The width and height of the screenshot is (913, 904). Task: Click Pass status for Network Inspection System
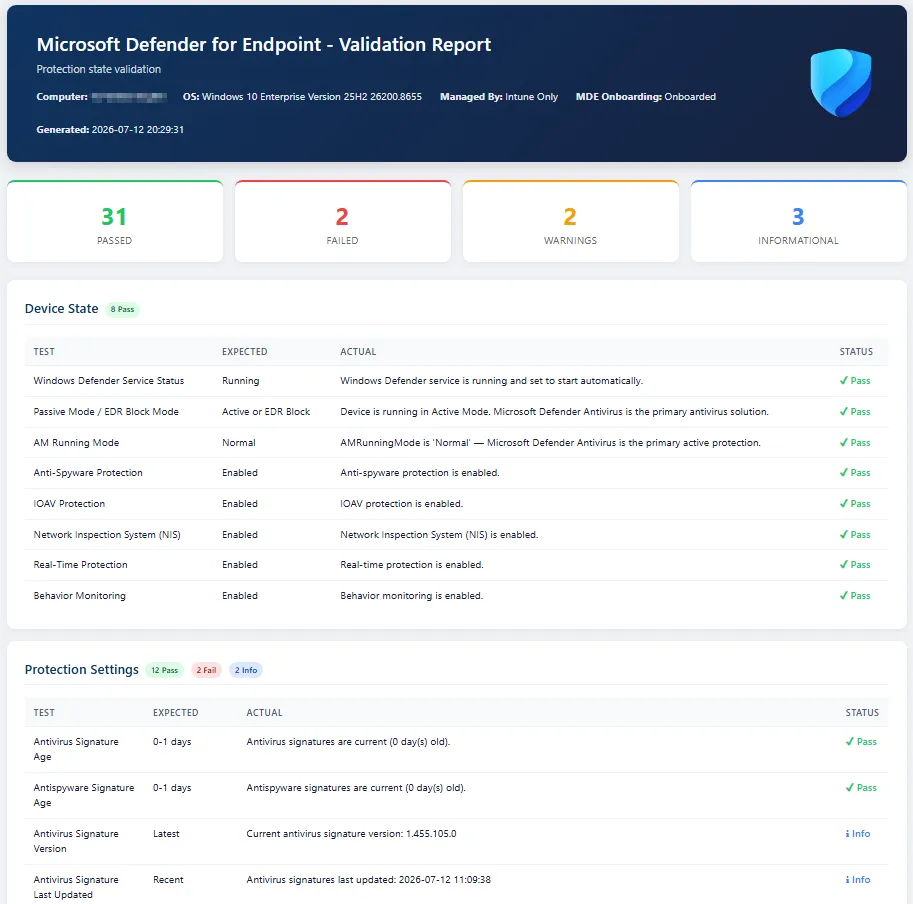[x=855, y=534]
